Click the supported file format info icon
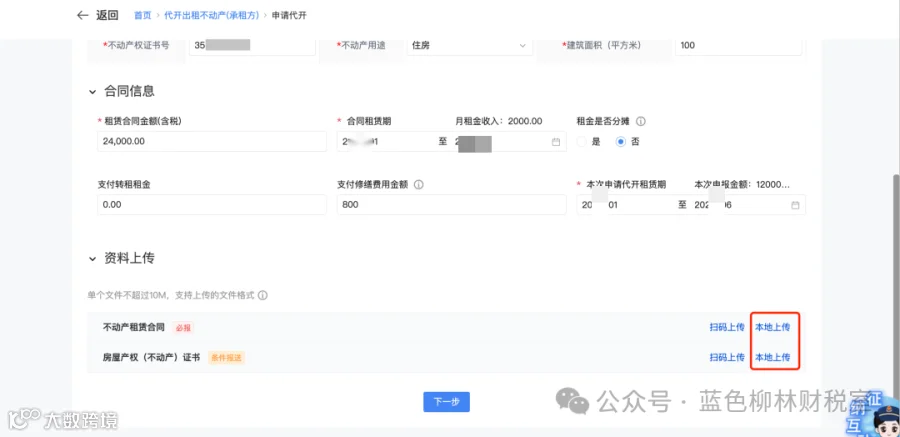 tap(263, 296)
